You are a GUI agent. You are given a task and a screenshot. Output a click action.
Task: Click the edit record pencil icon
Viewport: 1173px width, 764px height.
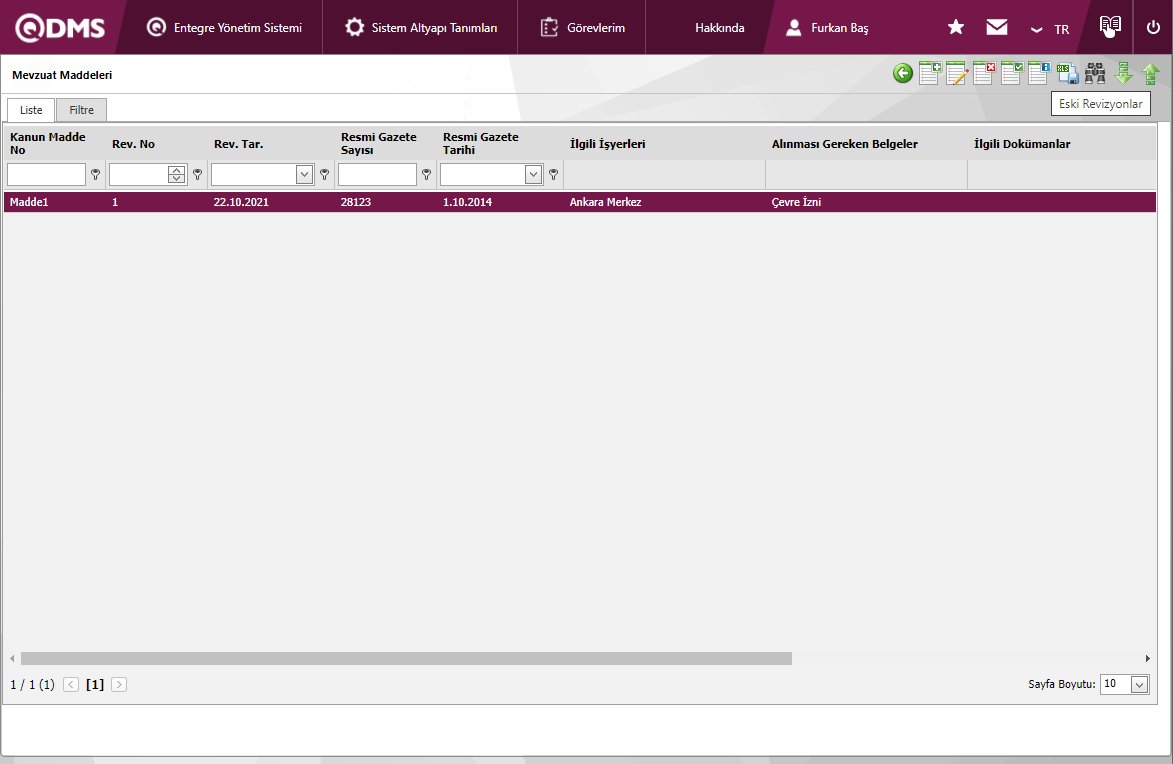point(957,73)
